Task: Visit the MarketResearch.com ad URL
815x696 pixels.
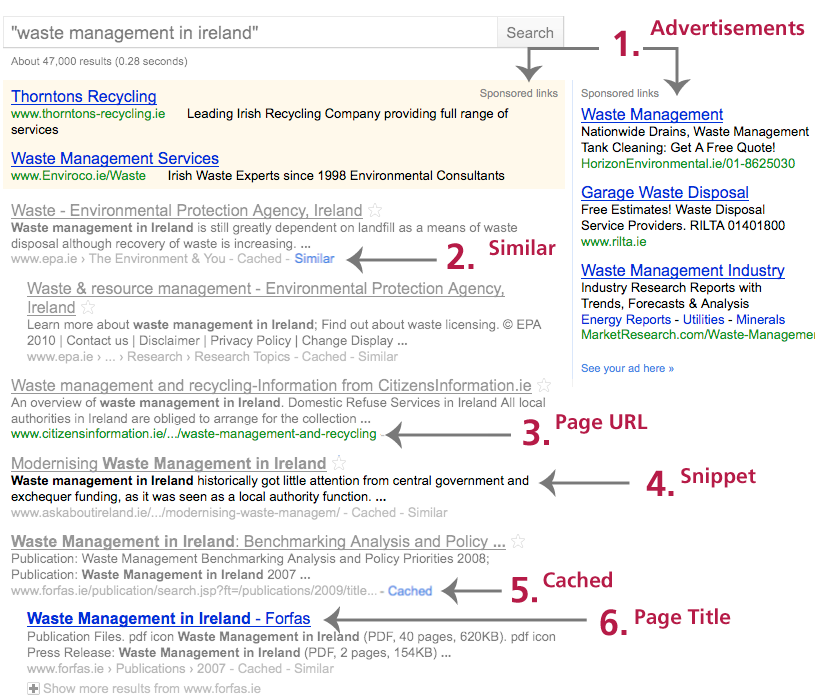Action: pyautogui.click(x=698, y=335)
